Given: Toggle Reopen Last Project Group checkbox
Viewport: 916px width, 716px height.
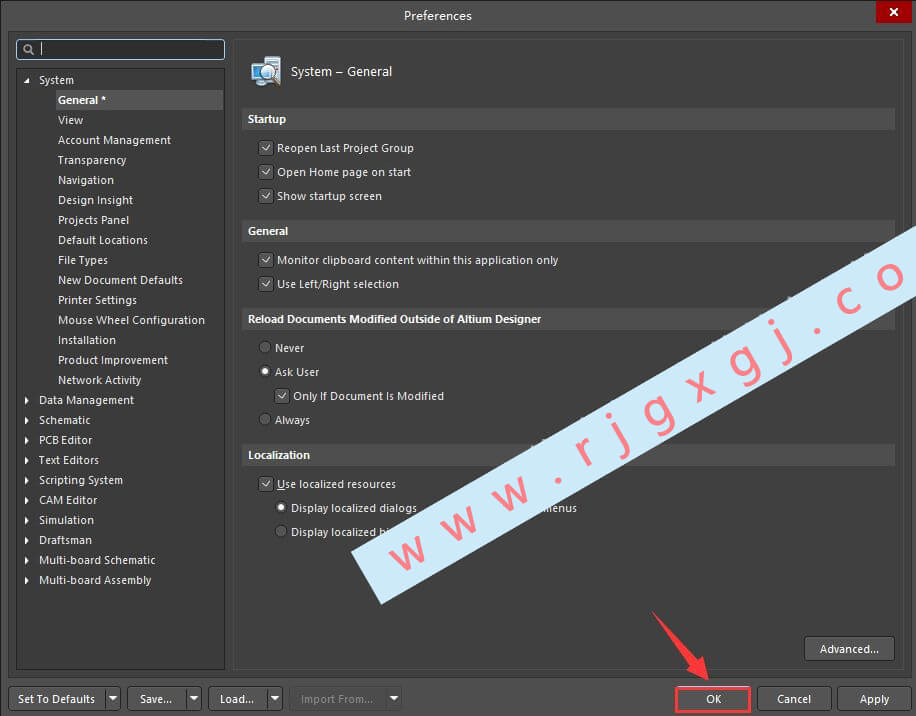Looking at the screenshot, I should (x=266, y=148).
